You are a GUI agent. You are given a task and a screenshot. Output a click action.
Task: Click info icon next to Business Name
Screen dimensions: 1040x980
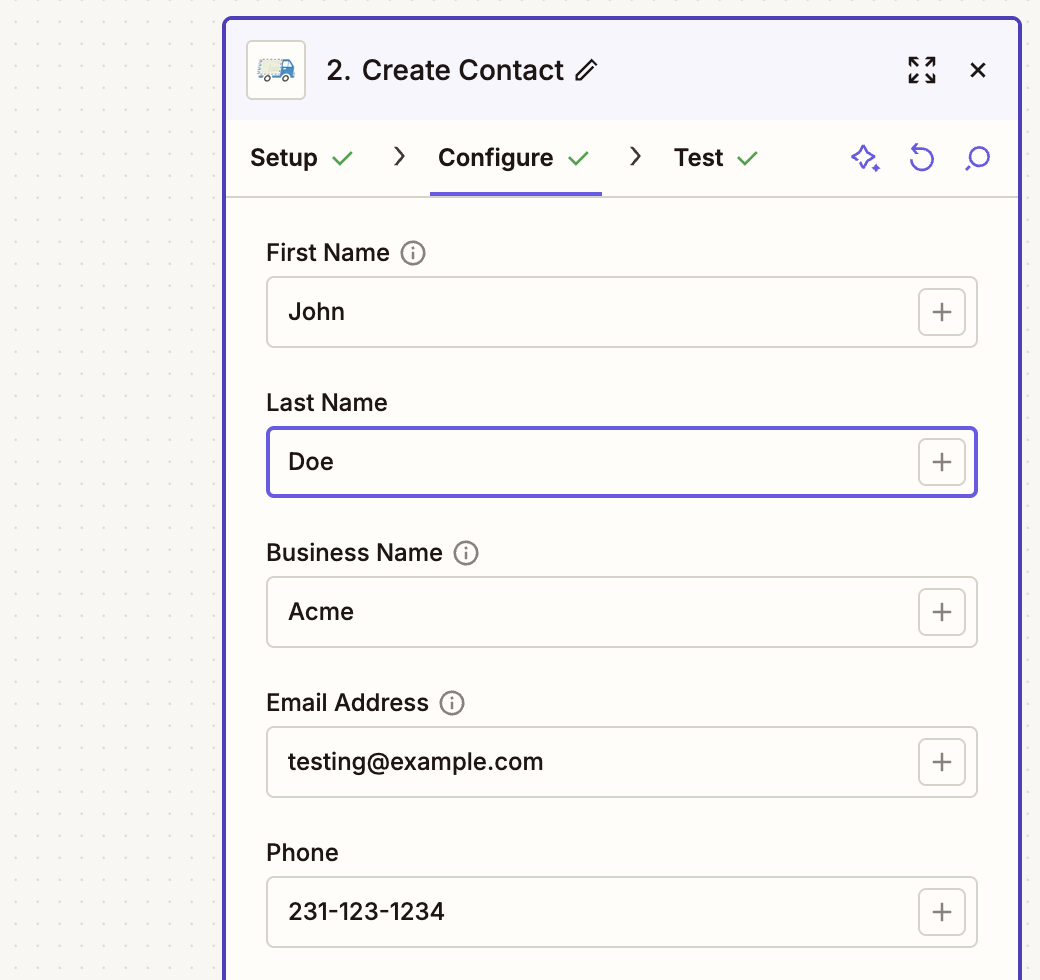pyautogui.click(x=466, y=553)
